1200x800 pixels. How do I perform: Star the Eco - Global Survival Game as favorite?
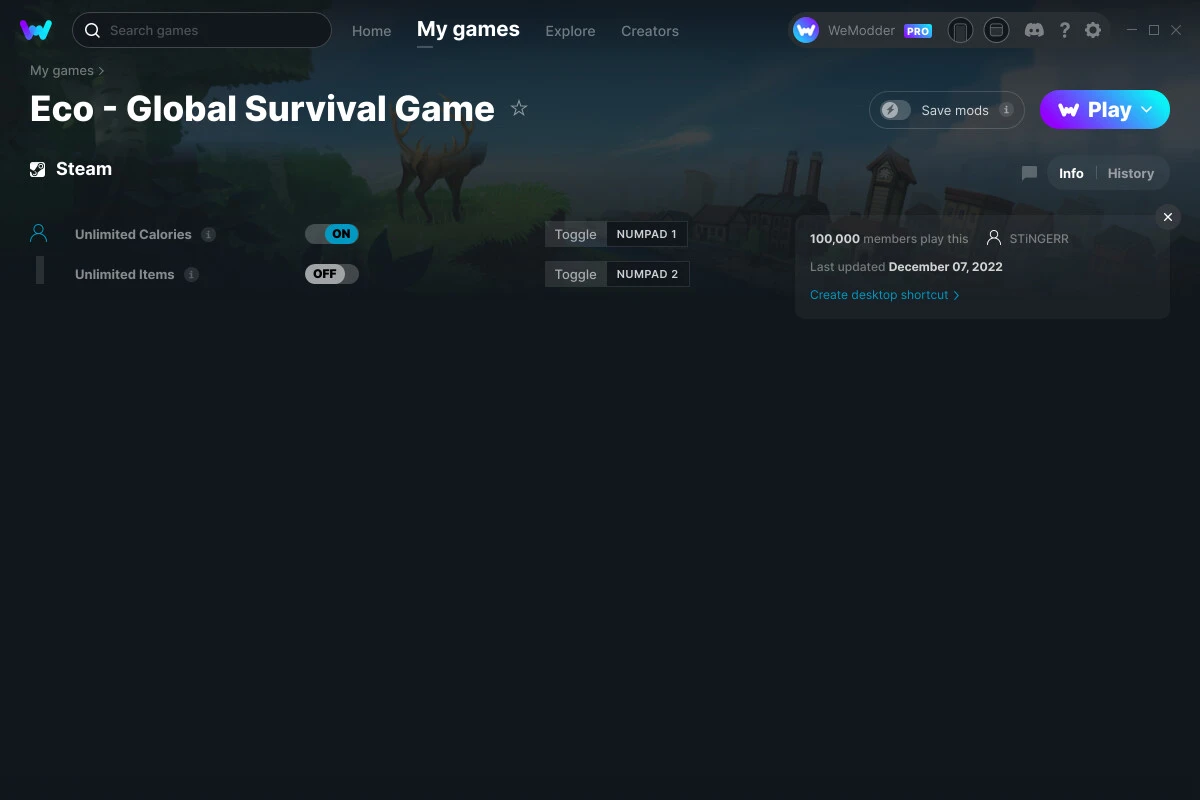(519, 108)
